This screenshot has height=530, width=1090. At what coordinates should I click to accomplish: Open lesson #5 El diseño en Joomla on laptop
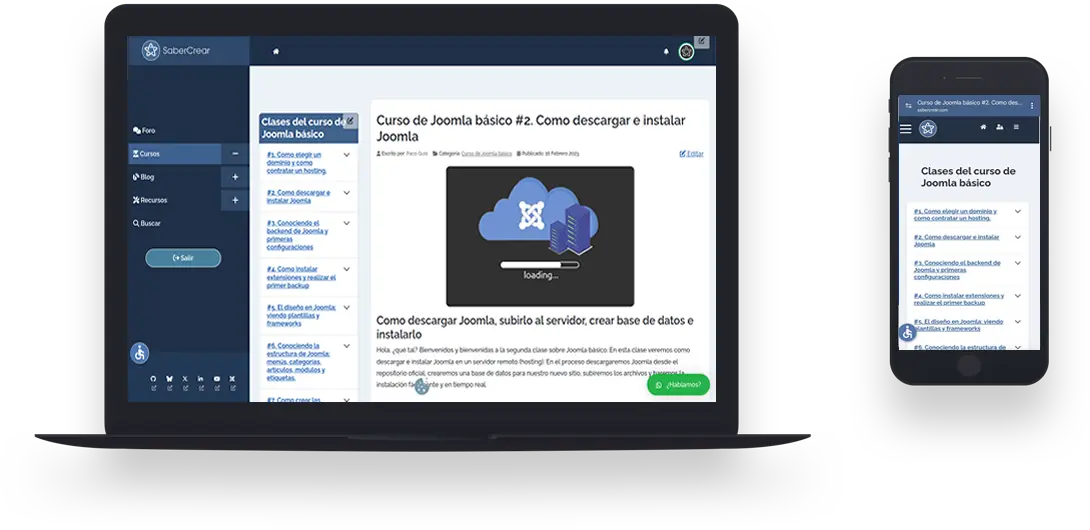301,315
